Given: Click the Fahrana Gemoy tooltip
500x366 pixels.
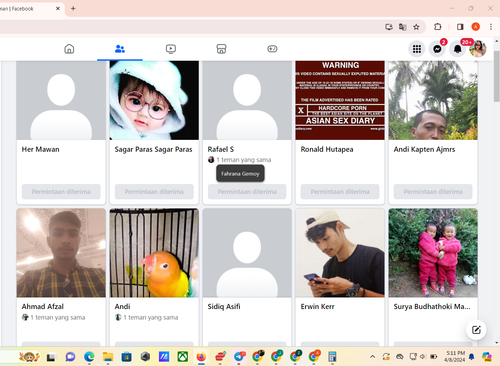Looking at the screenshot, I should 240,174.
